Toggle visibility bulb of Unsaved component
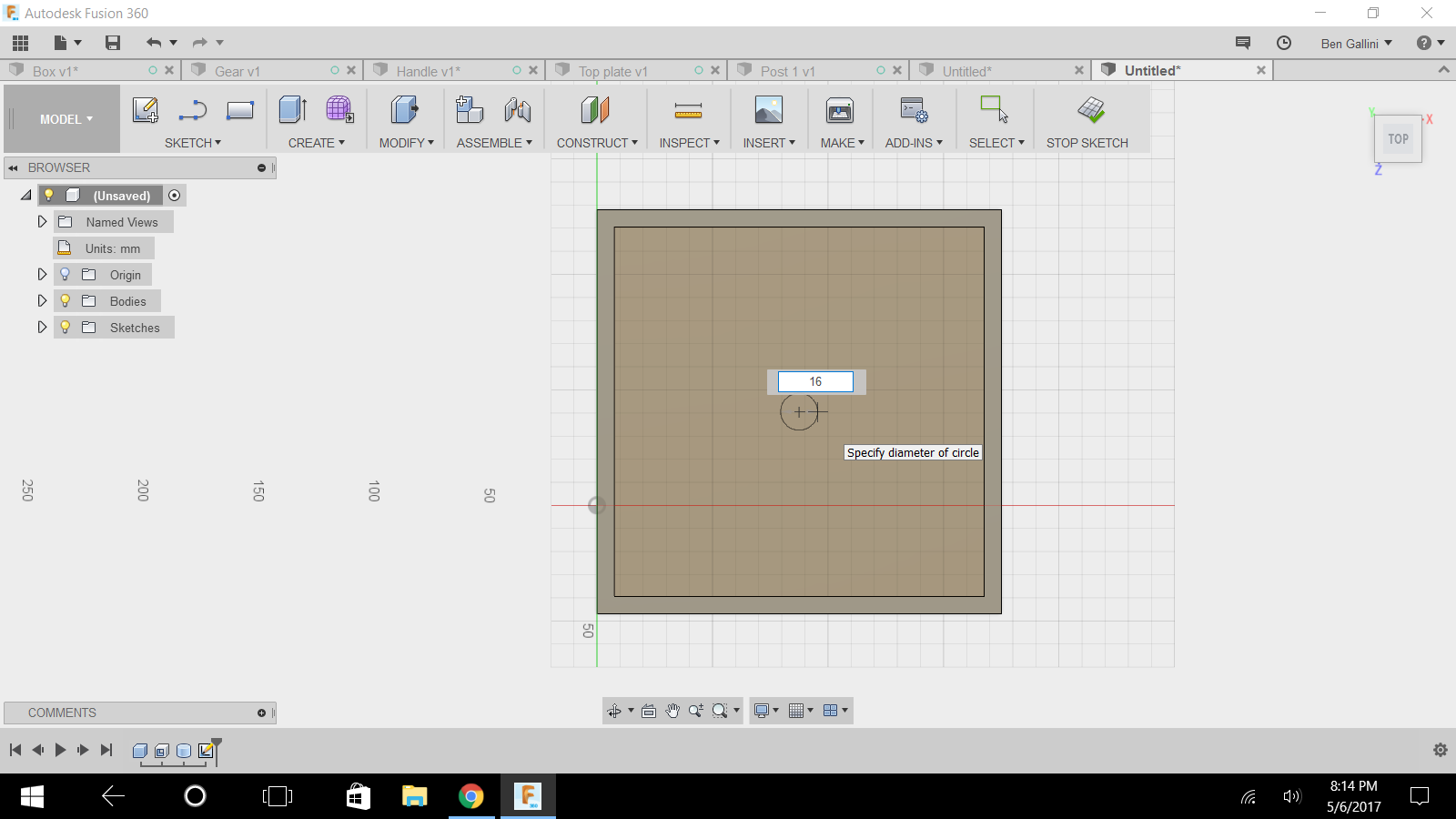This screenshot has width=1456, height=819. [x=49, y=195]
